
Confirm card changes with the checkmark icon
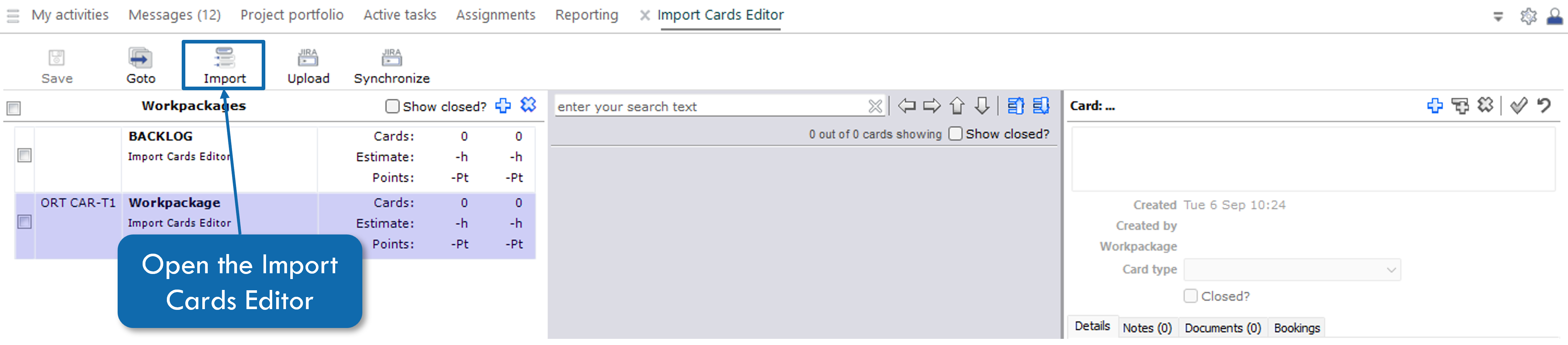[x=1517, y=105]
